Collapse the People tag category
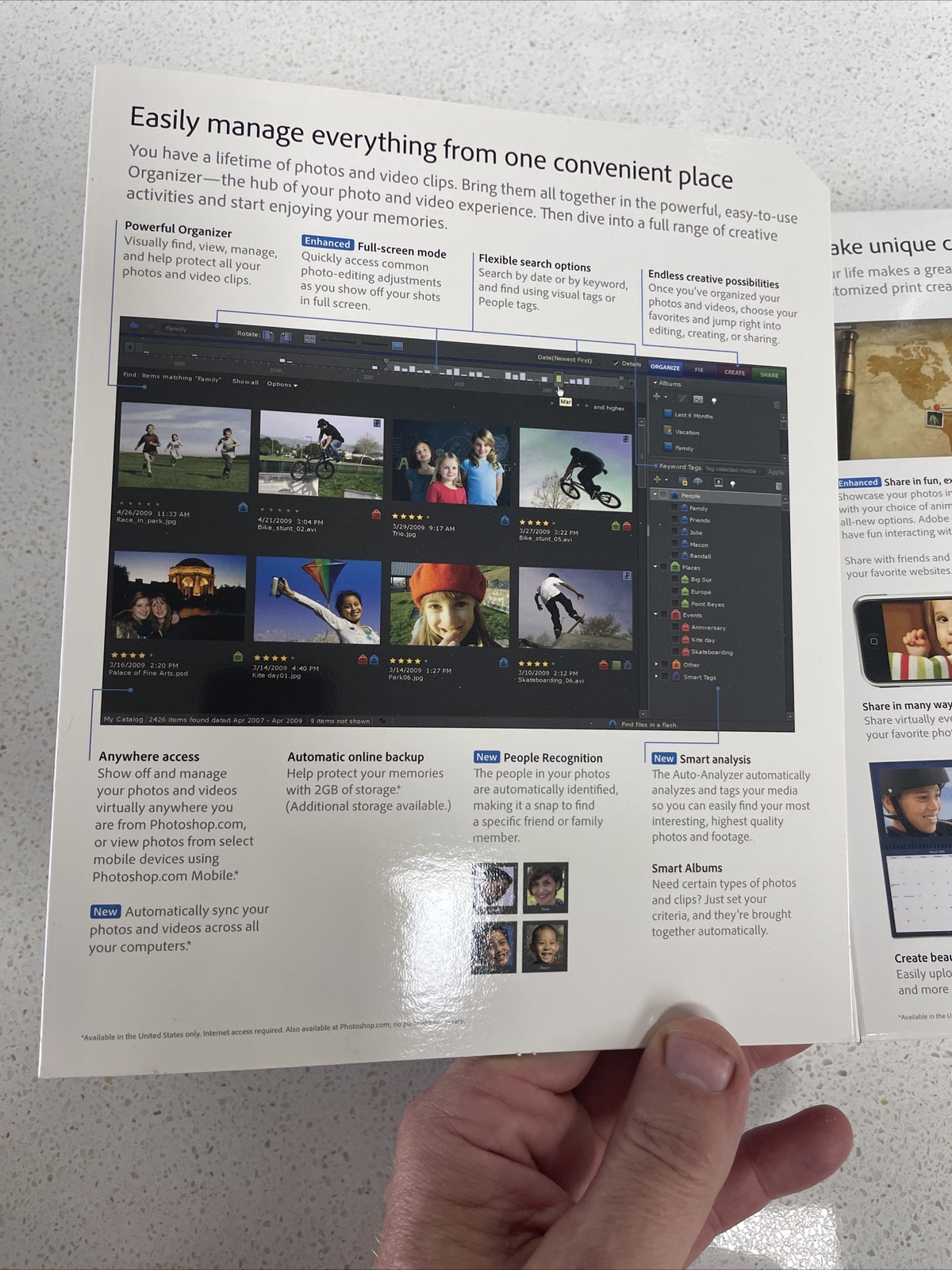This screenshot has height=1270, width=952. click(655, 494)
